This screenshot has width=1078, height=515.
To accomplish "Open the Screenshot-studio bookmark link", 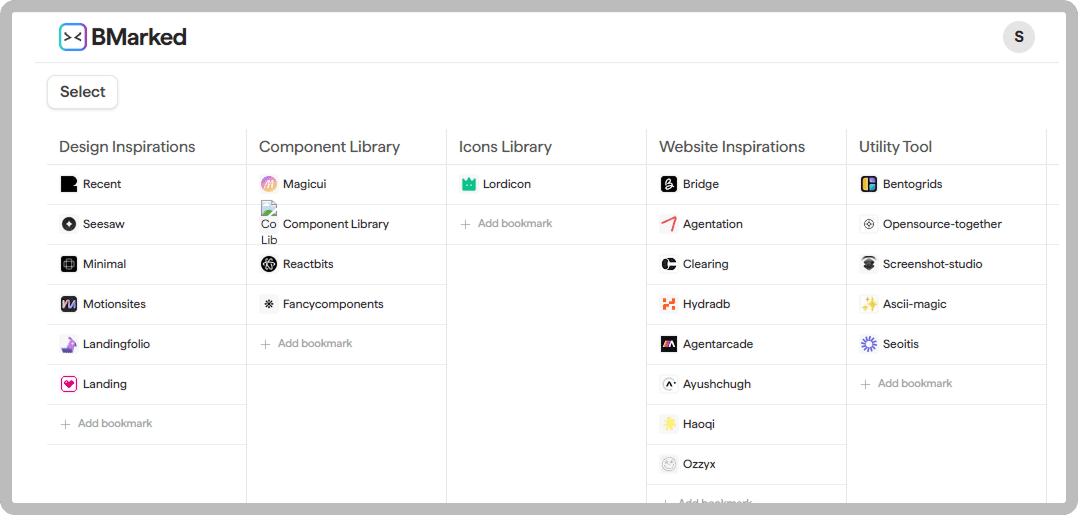I will (x=932, y=264).
